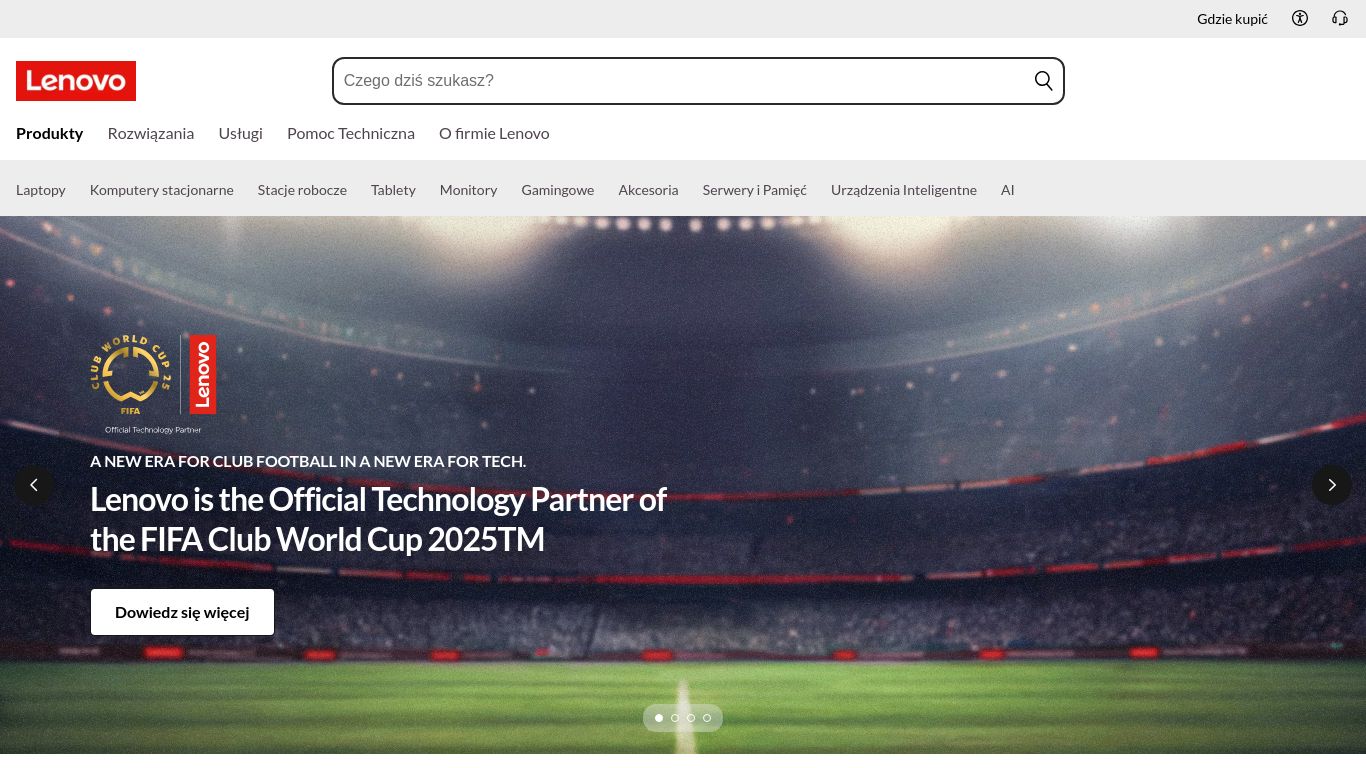Open the accessibility icon in top bar
The width and height of the screenshot is (1366, 768).
(x=1300, y=18)
